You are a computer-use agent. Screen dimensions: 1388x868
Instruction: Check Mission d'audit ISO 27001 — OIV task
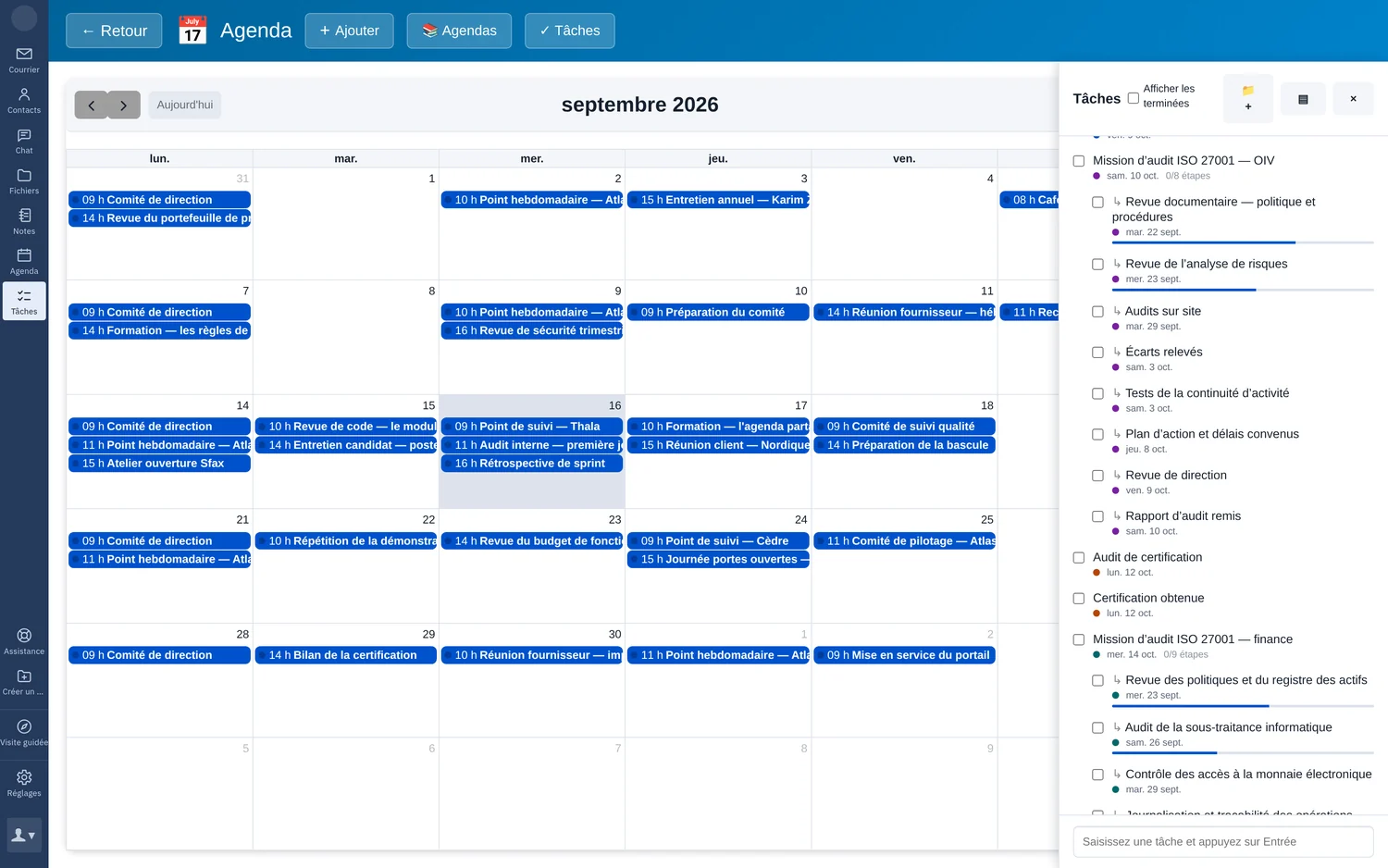click(x=1079, y=161)
